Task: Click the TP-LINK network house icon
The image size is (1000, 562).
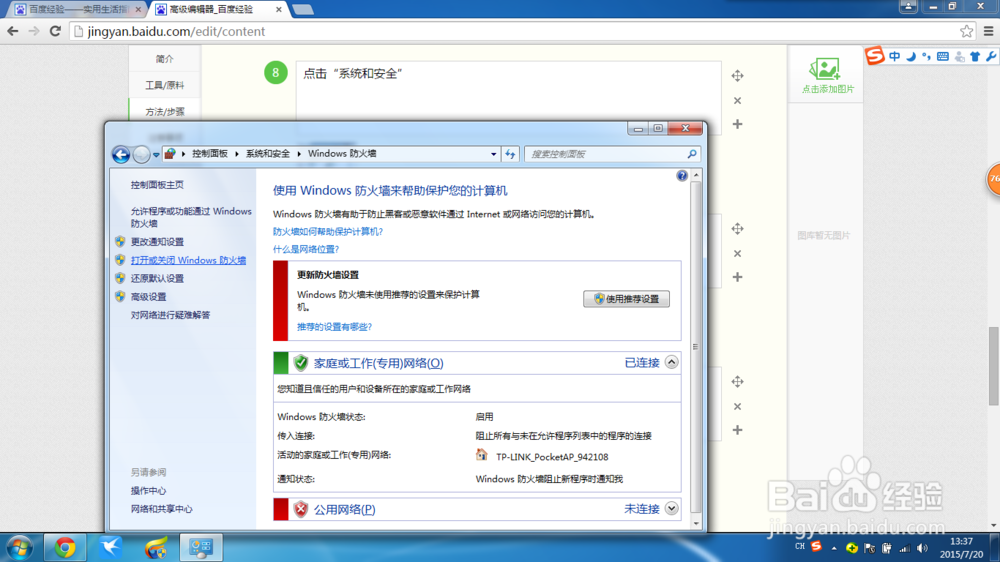Action: (x=482, y=455)
